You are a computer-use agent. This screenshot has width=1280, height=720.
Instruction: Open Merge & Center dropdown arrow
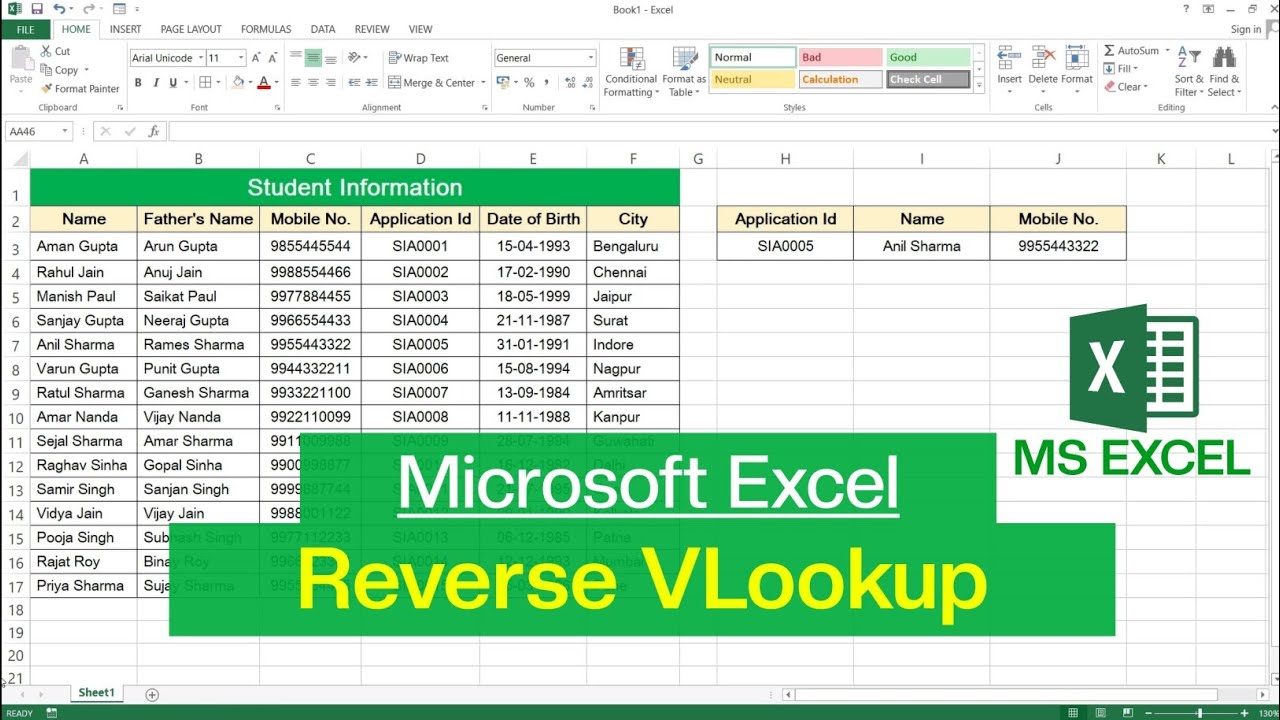pos(483,83)
